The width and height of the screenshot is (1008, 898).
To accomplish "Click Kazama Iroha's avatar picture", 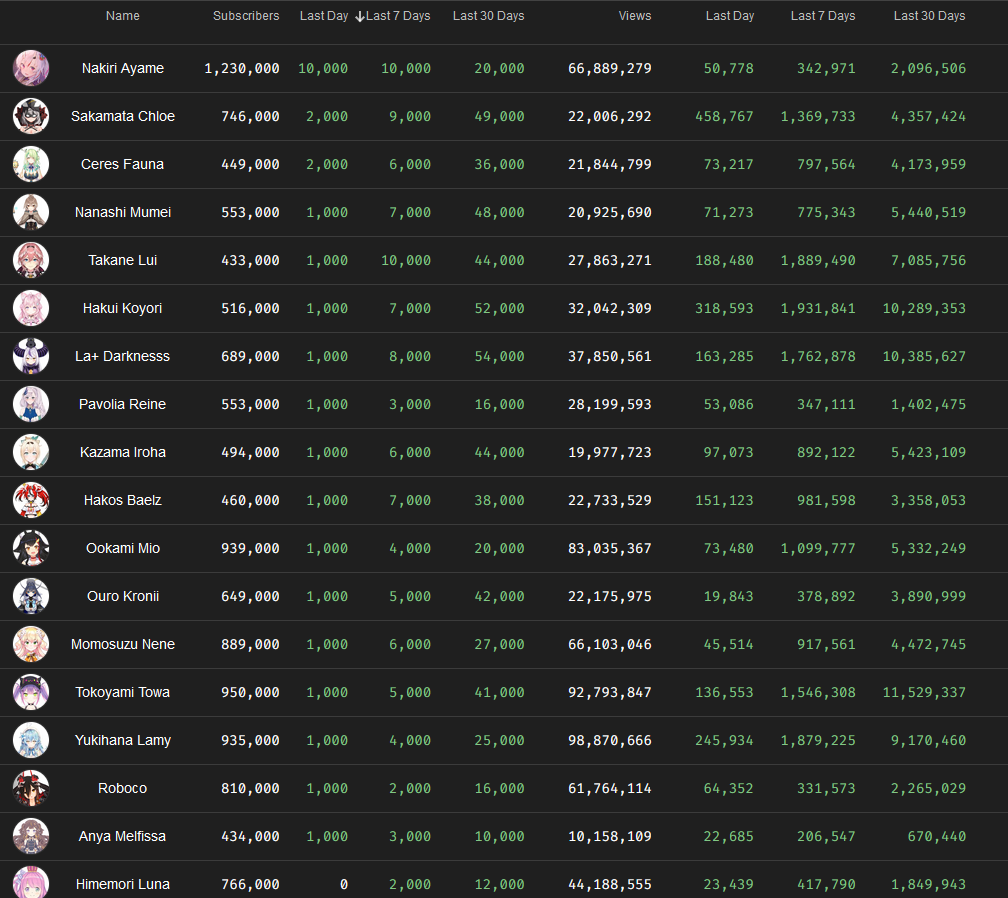I will pyautogui.click(x=31, y=452).
